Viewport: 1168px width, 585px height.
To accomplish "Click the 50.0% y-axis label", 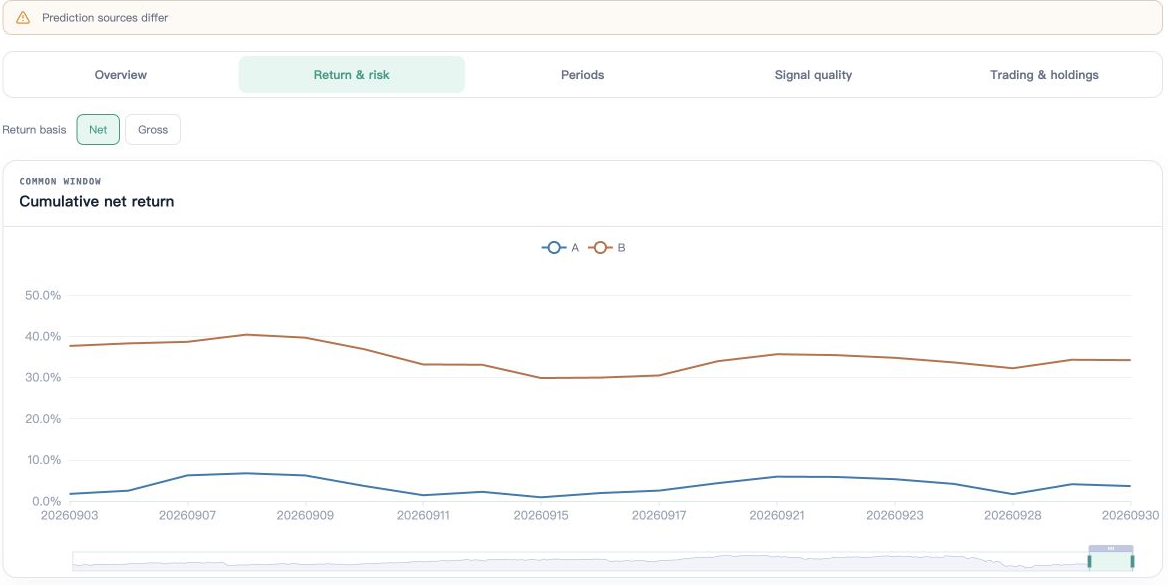I will pyautogui.click(x=42, y=295).
